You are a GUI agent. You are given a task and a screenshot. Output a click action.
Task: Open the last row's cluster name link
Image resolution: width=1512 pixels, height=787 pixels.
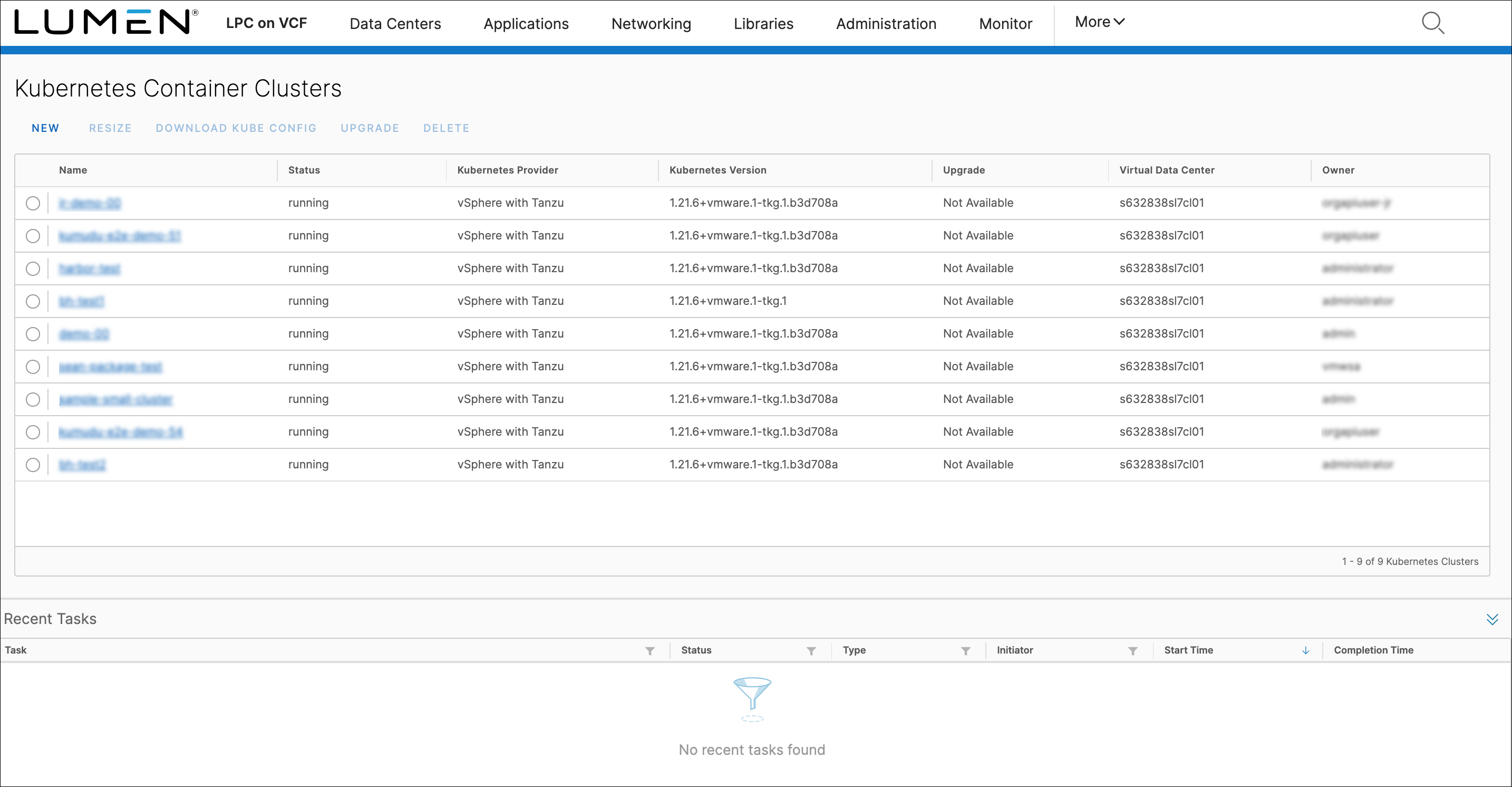82,465
